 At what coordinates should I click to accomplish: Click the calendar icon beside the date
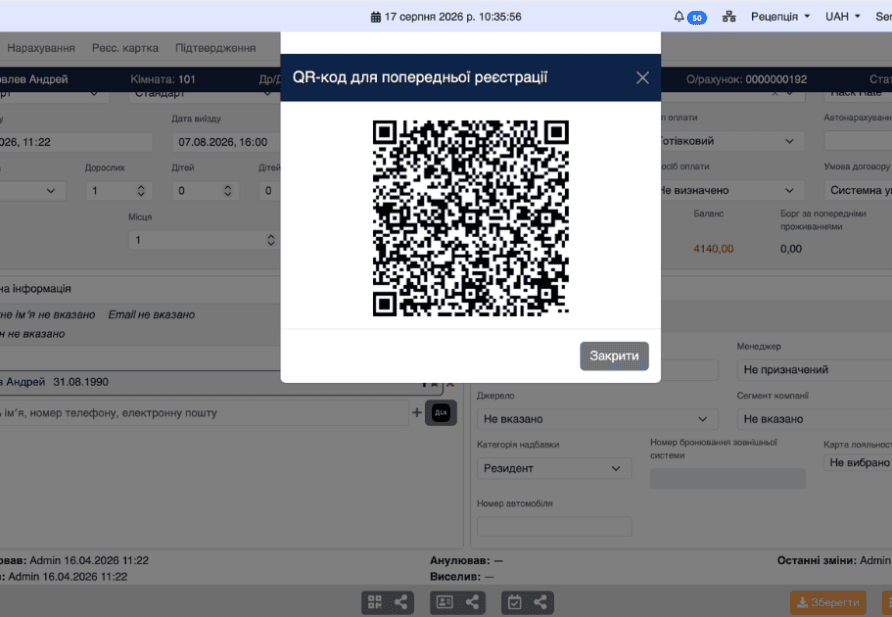point(375,17)
